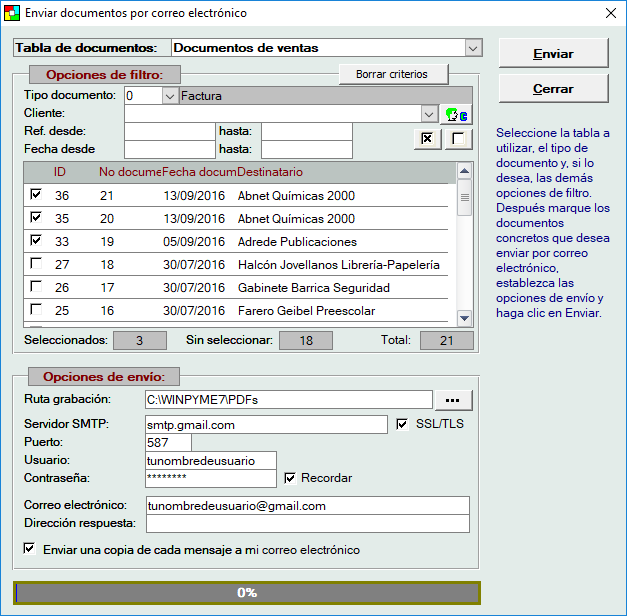Screen dimensions: 627x616
Task: Expand the Cliente dropdown list
Action: click(429, 114)
